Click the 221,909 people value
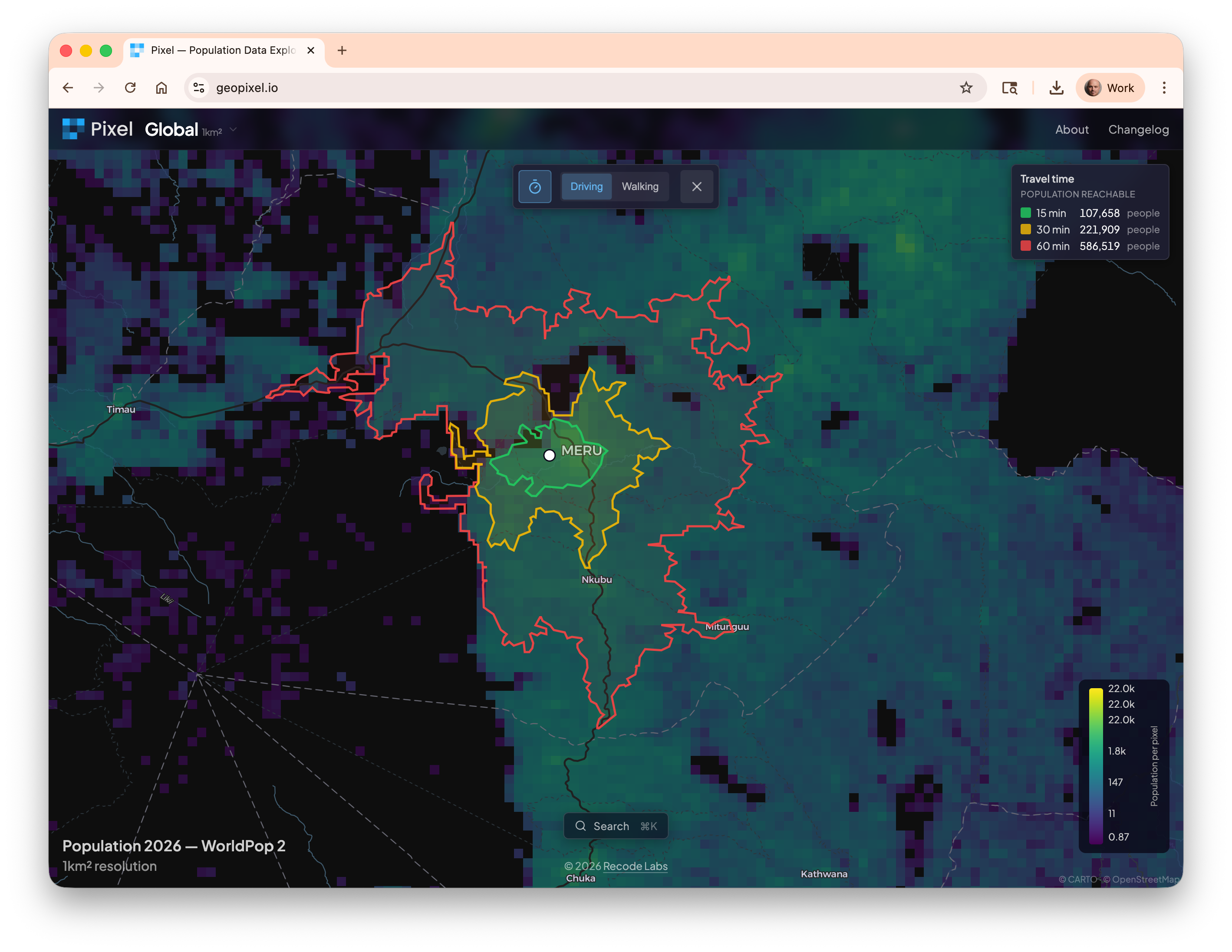The image size is (1232, 952). [x=1099, y=230]
